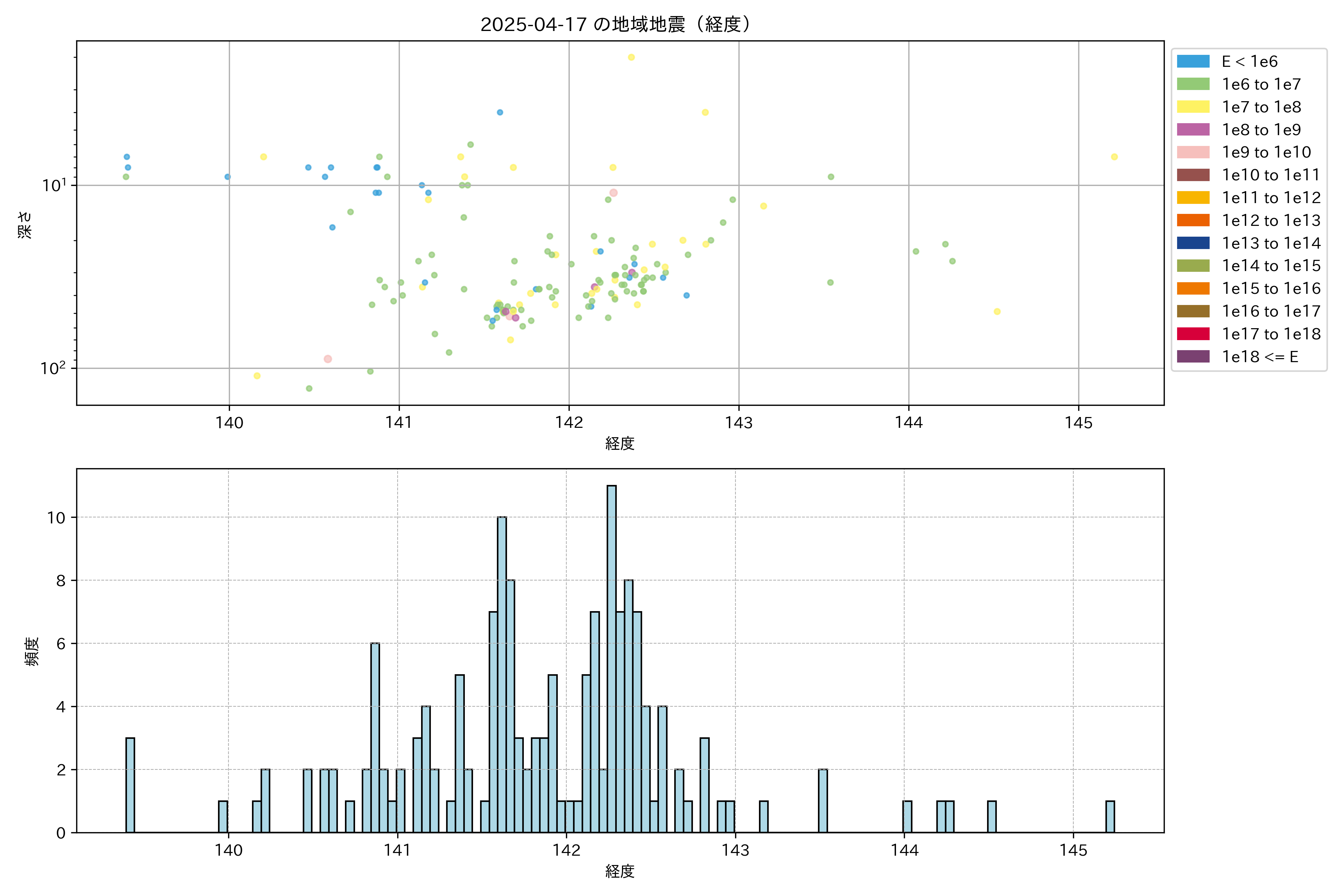Click the leftmost histogram bar with count 3

point(130,785)
